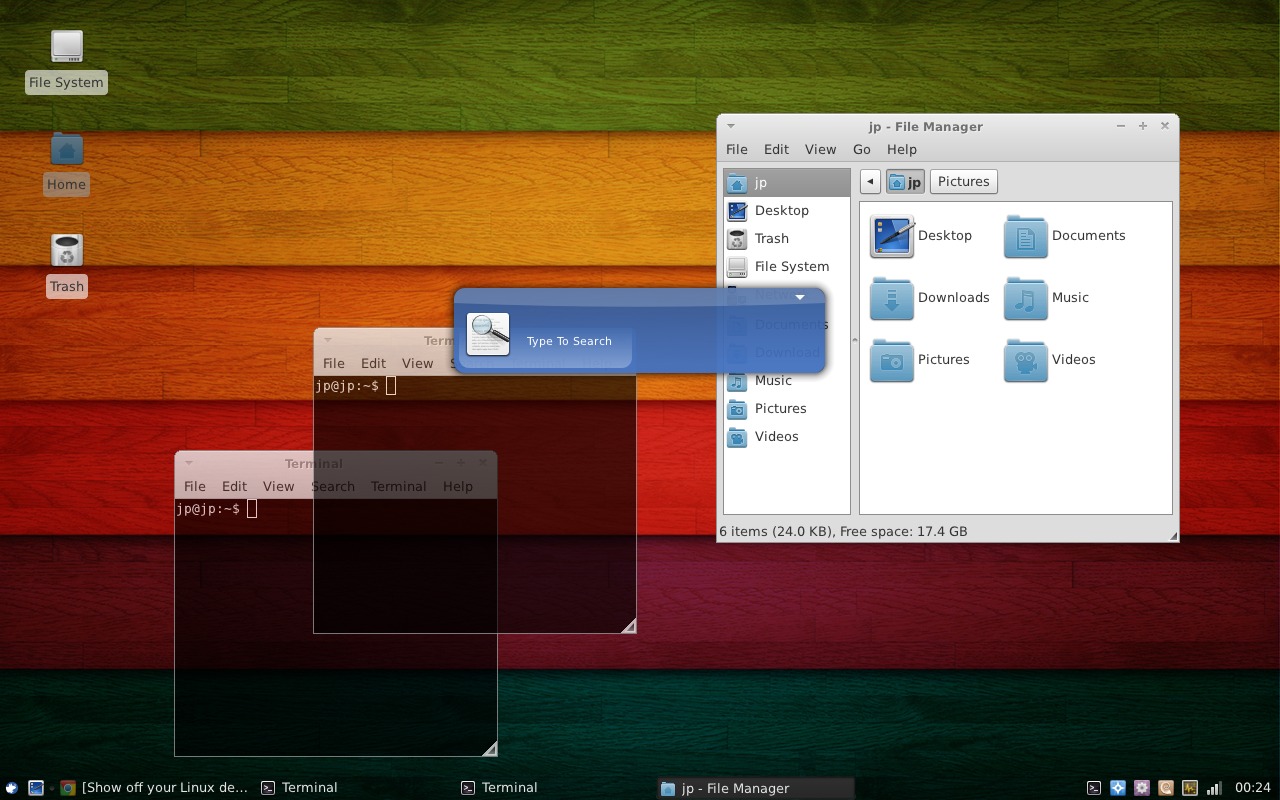The height and width of the screenshot is (800, 1280).
Task: Select the Documents folder in the main pane
Action: click(1065, 236)
